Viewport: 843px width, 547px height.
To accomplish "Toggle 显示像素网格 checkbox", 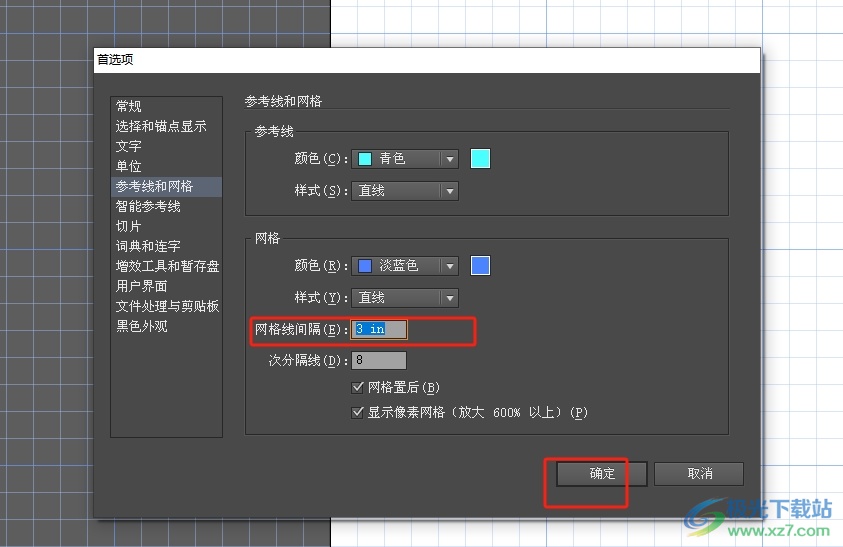I will point(357,412).
